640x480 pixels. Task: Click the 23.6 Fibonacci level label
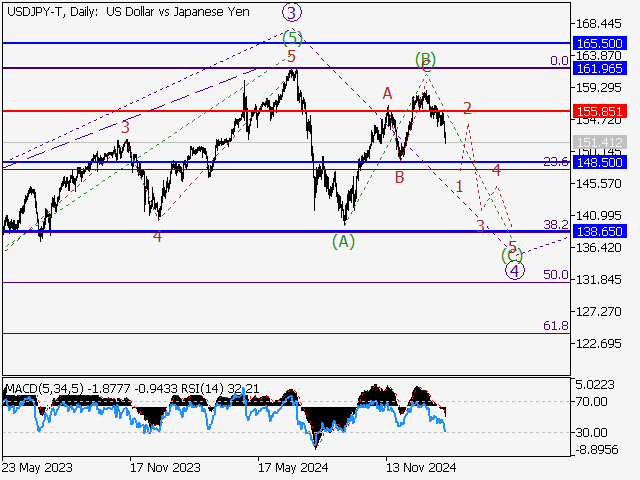coord(556,162)
